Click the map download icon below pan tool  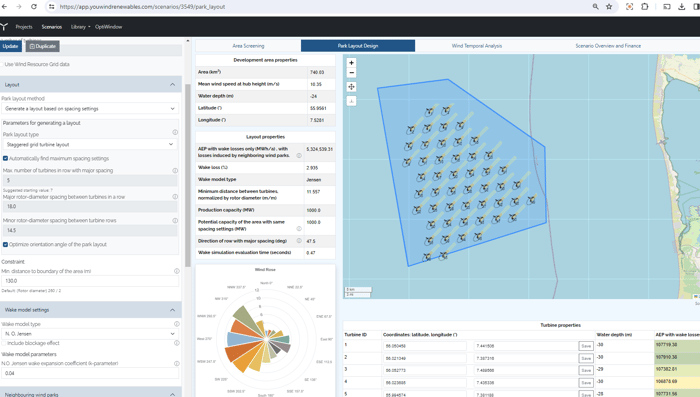[x=351, y=101]
